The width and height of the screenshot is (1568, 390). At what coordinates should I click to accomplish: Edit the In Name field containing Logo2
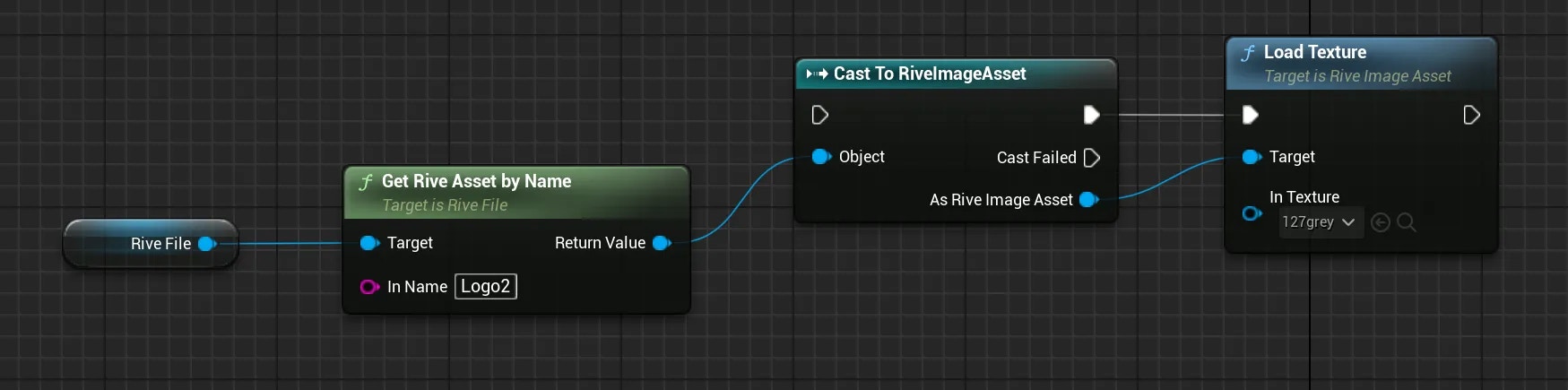486,287
